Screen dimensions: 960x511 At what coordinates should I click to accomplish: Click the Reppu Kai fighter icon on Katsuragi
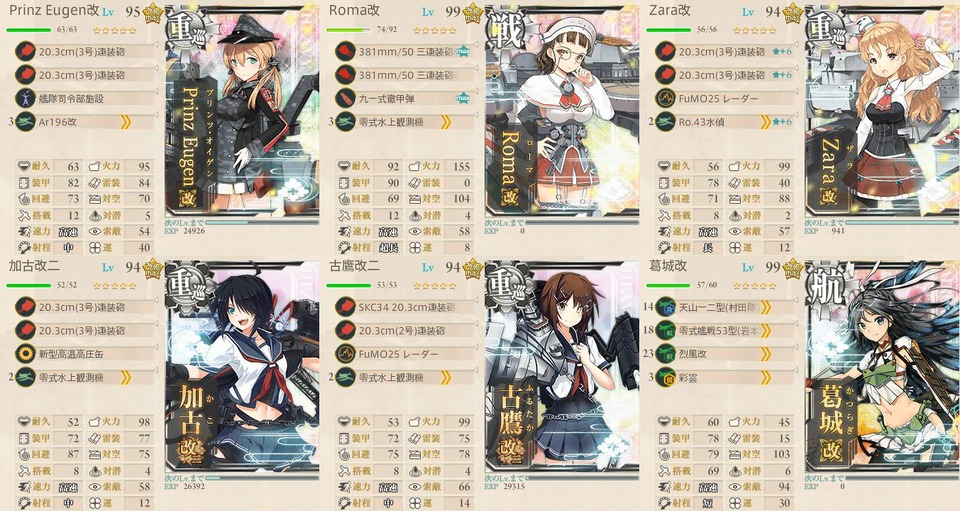[666, 354]
